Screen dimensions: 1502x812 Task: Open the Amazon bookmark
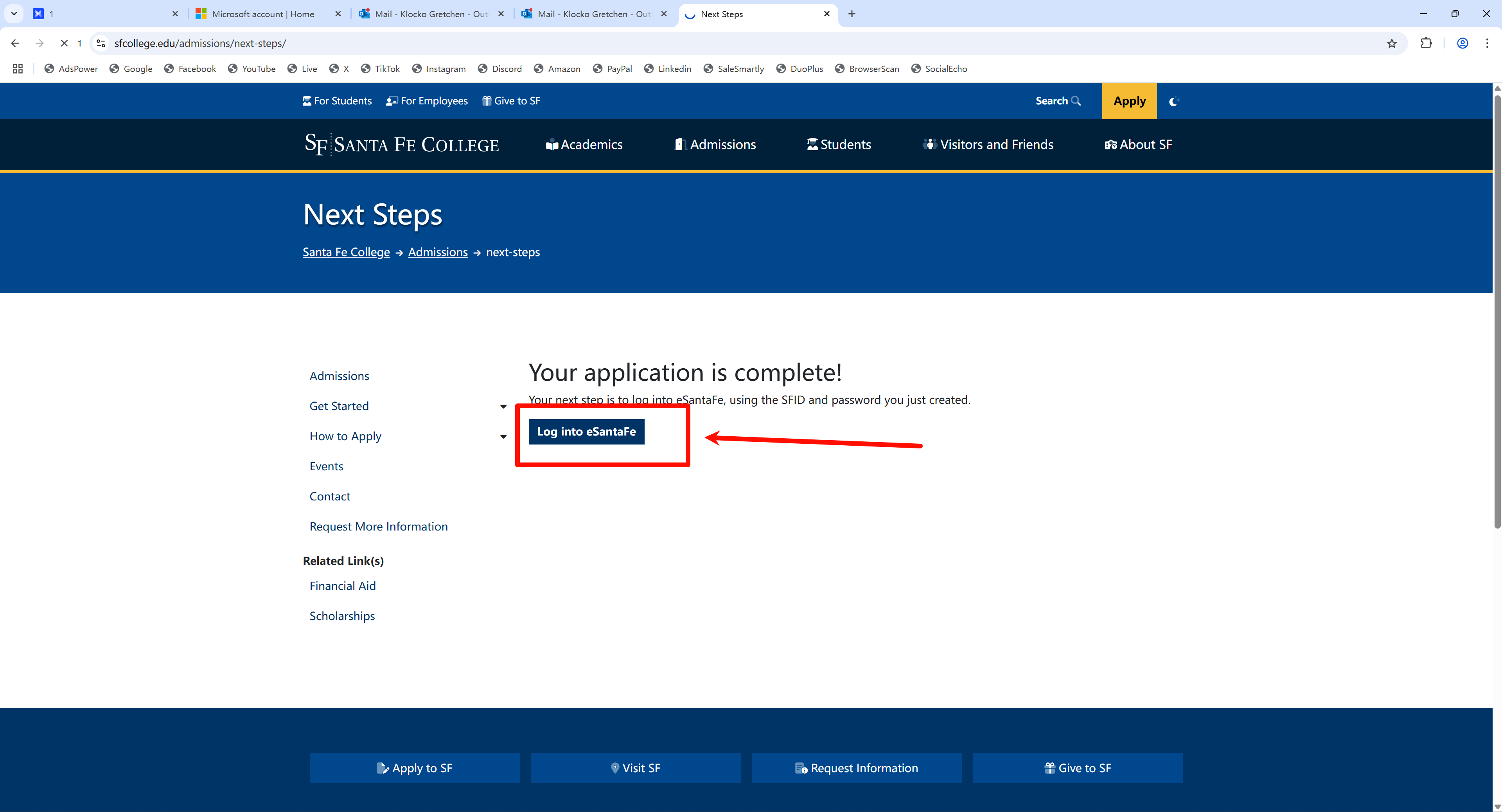click(x=557, y=69)
